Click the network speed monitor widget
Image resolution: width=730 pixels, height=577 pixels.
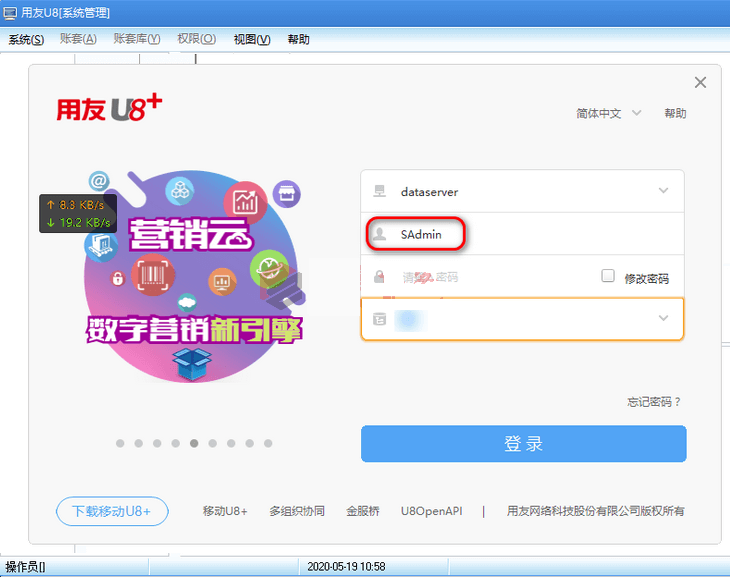[78, 214]
